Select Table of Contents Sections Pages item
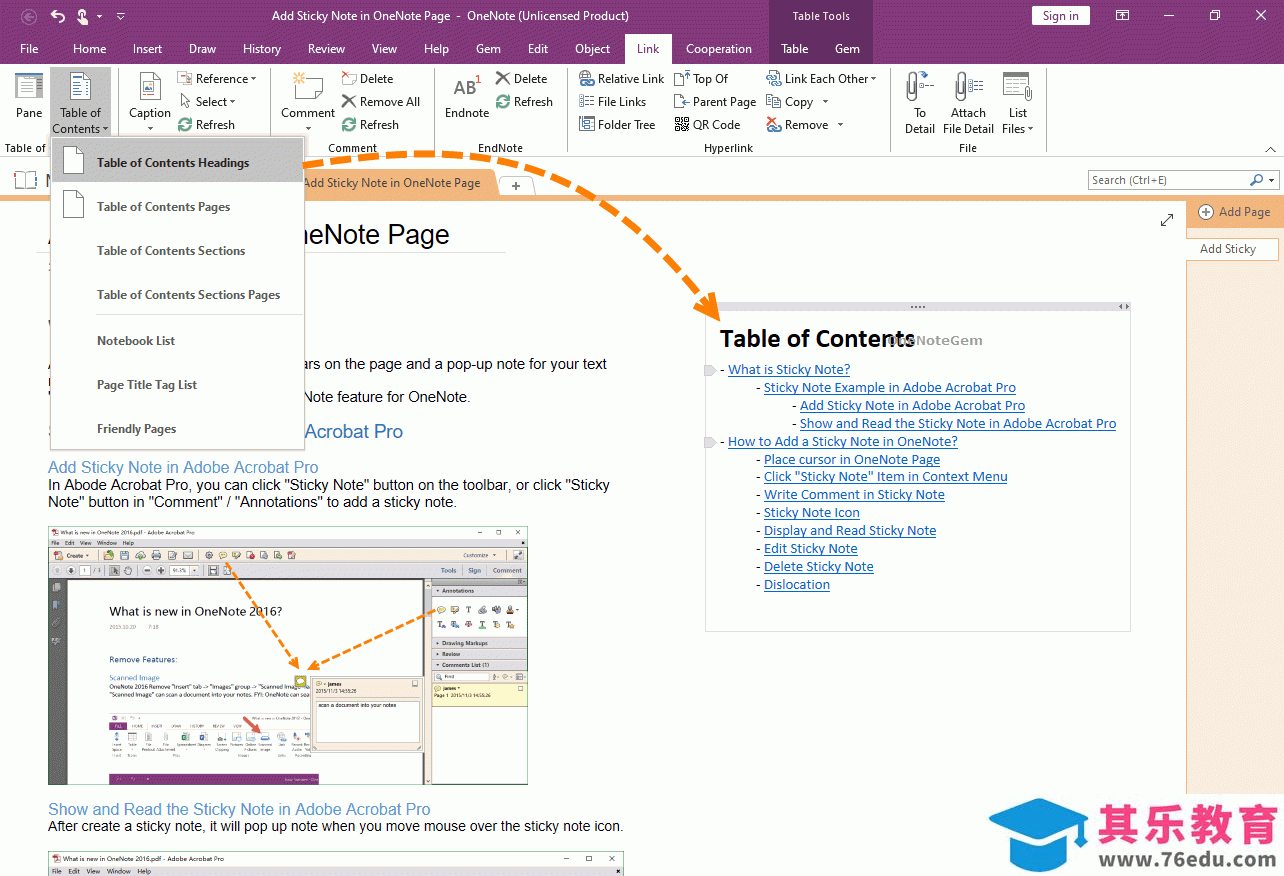1284x876 pixels. (177, 295)
